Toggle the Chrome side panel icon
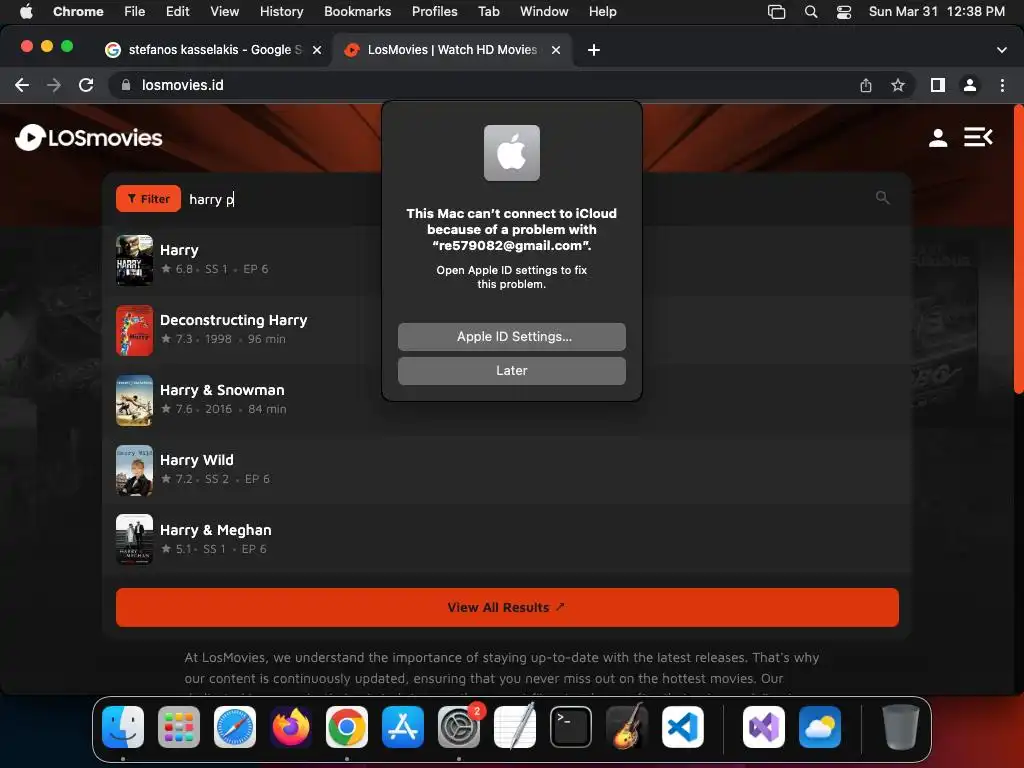 pyautogui.click(x=938, y=85)
